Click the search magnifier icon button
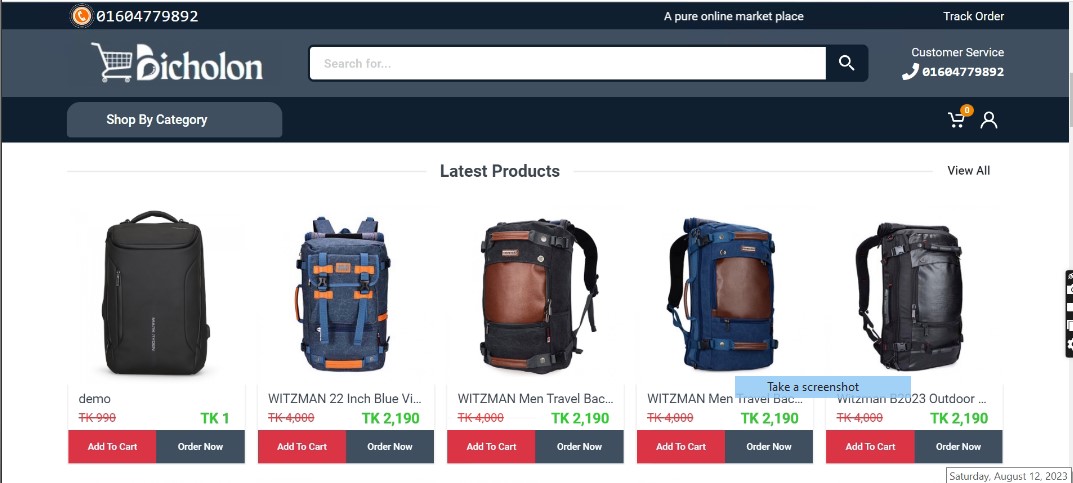This screenshot has width=1073, height=483. click(x=846, y=64)
